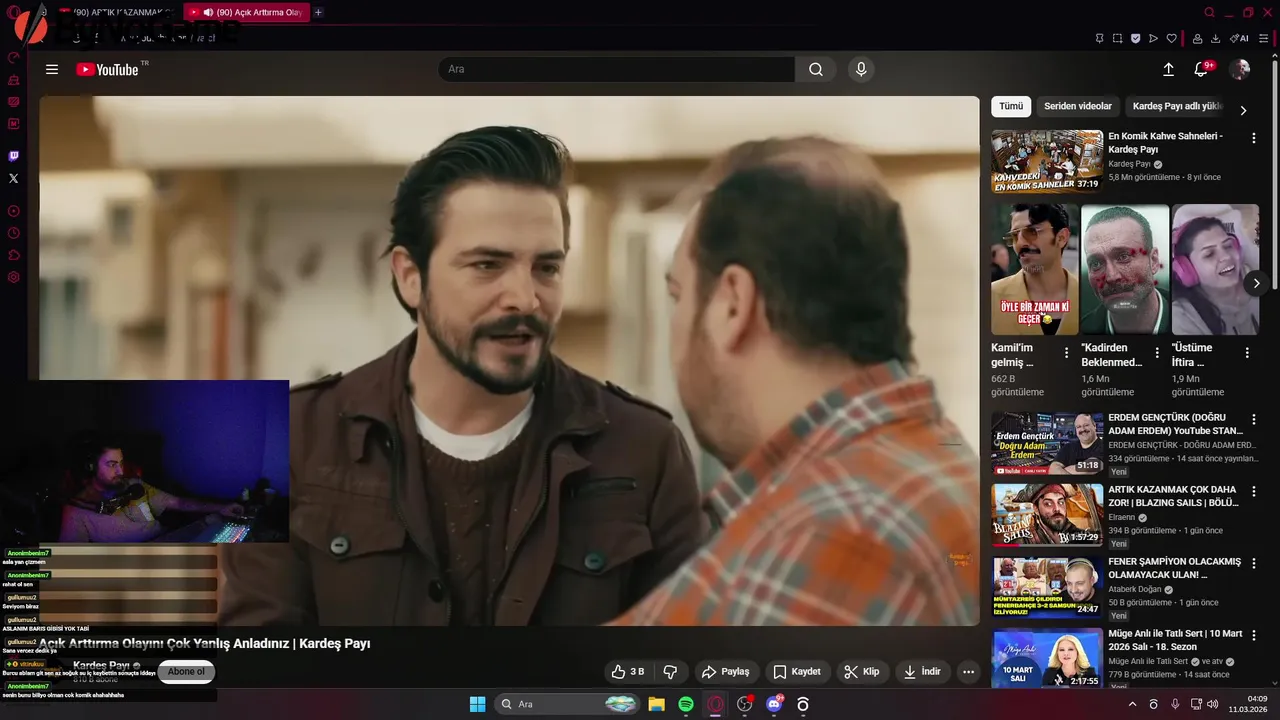Start voice search with microphone icon
The image size is (1280, 720).
861,69
